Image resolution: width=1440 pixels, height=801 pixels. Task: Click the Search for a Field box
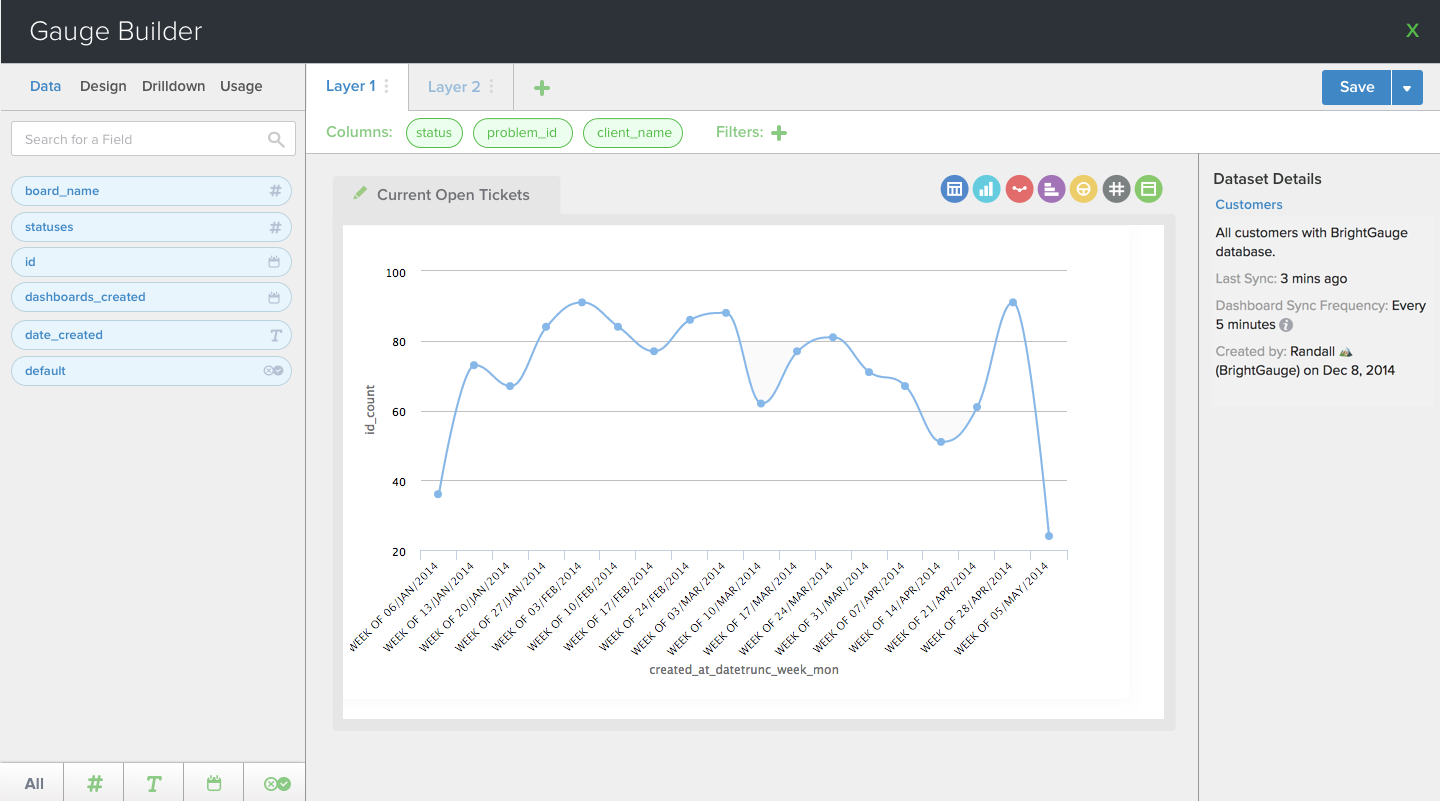153,139
